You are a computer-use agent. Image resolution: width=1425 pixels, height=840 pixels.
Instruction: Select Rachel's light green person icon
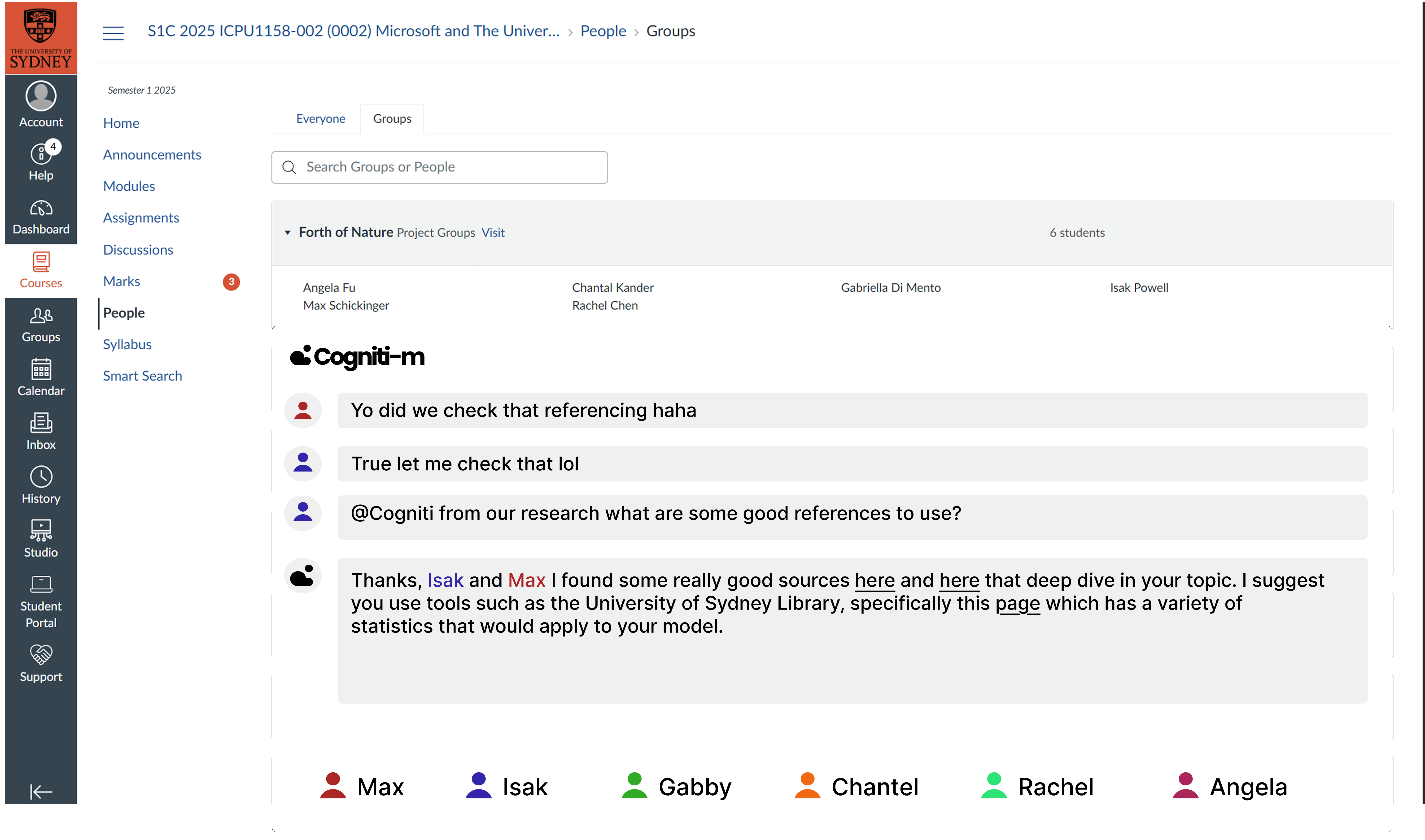coord(994,786)
